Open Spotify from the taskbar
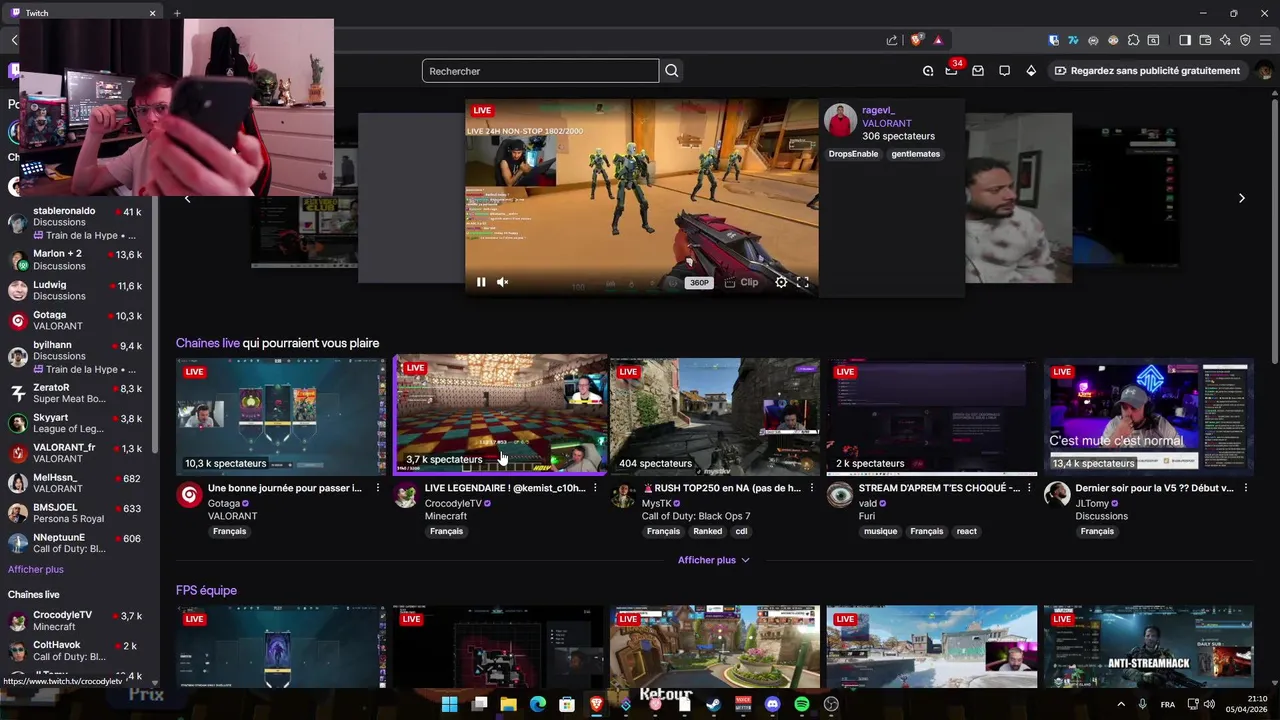1280x720 pixels. [x=802, y=704]
